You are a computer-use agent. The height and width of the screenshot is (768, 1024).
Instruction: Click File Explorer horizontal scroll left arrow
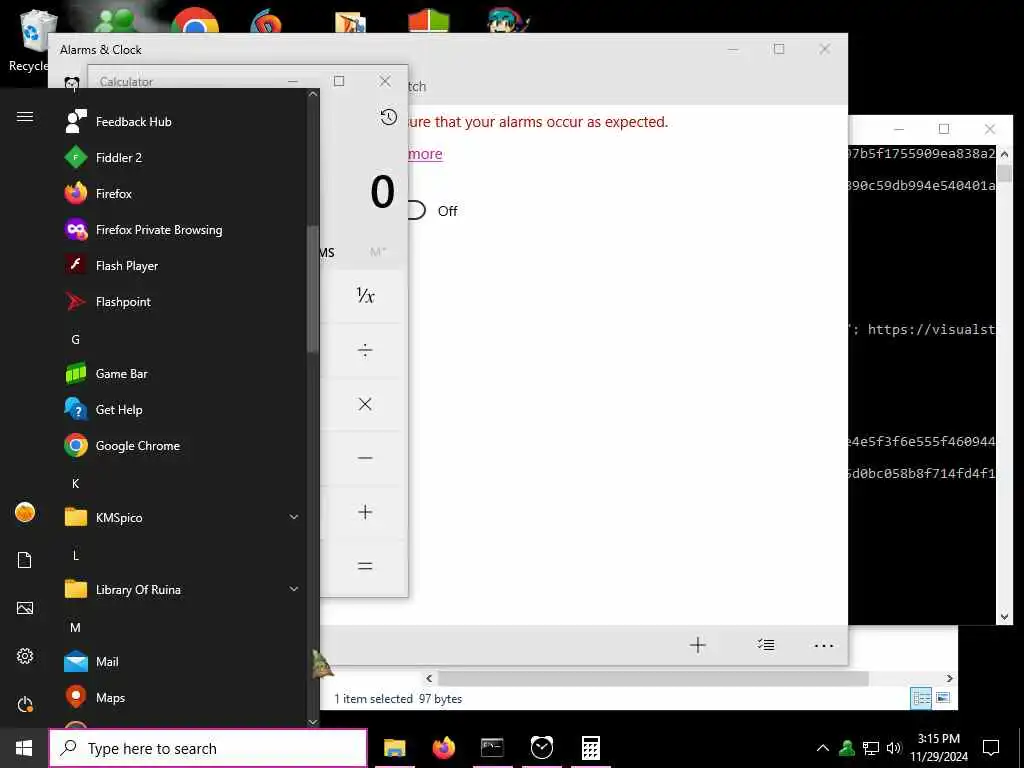(x=429, y=679)
